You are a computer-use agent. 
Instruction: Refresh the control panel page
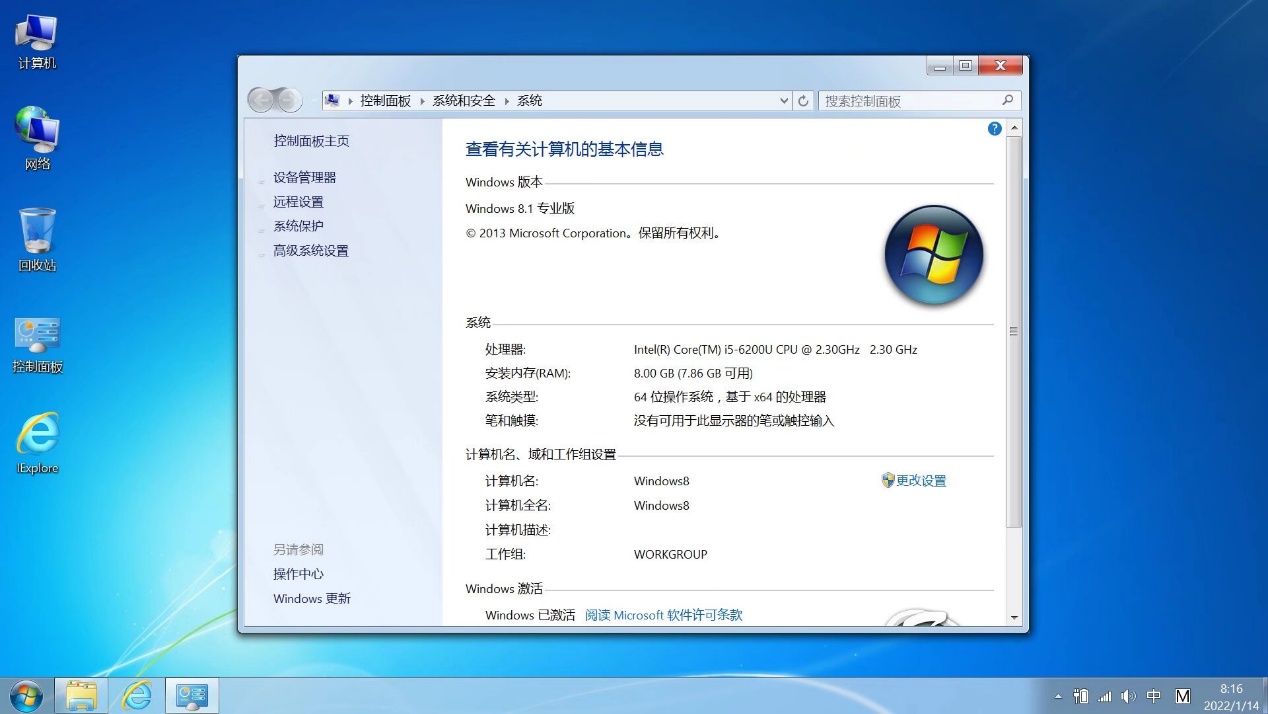(803, 100)
